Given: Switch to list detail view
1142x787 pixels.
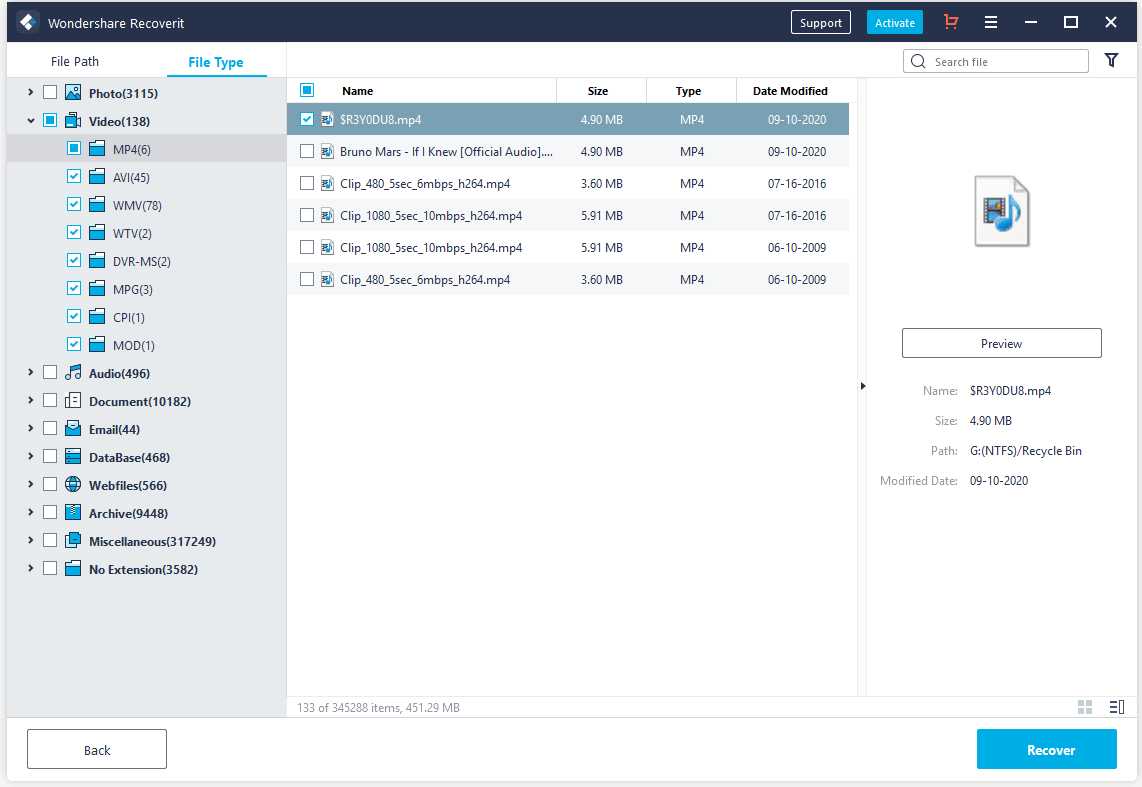Looking at the screenshot, I should click(1117, 707).
